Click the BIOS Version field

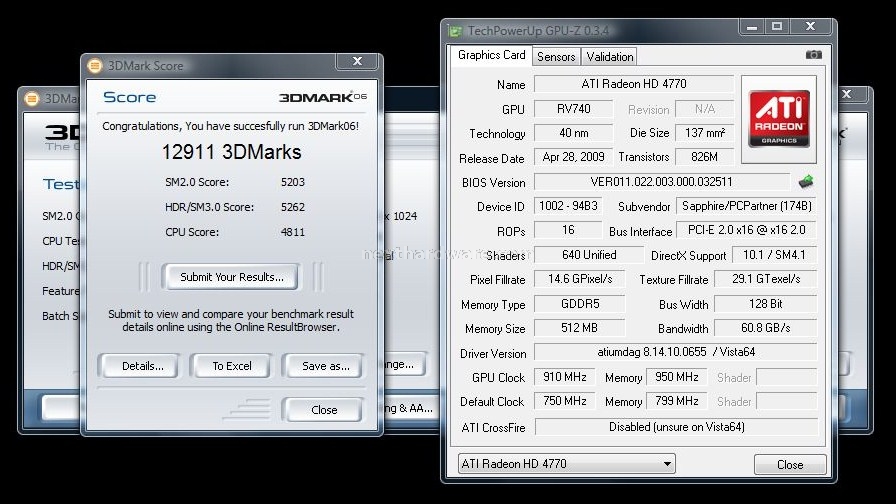[662, 182]
